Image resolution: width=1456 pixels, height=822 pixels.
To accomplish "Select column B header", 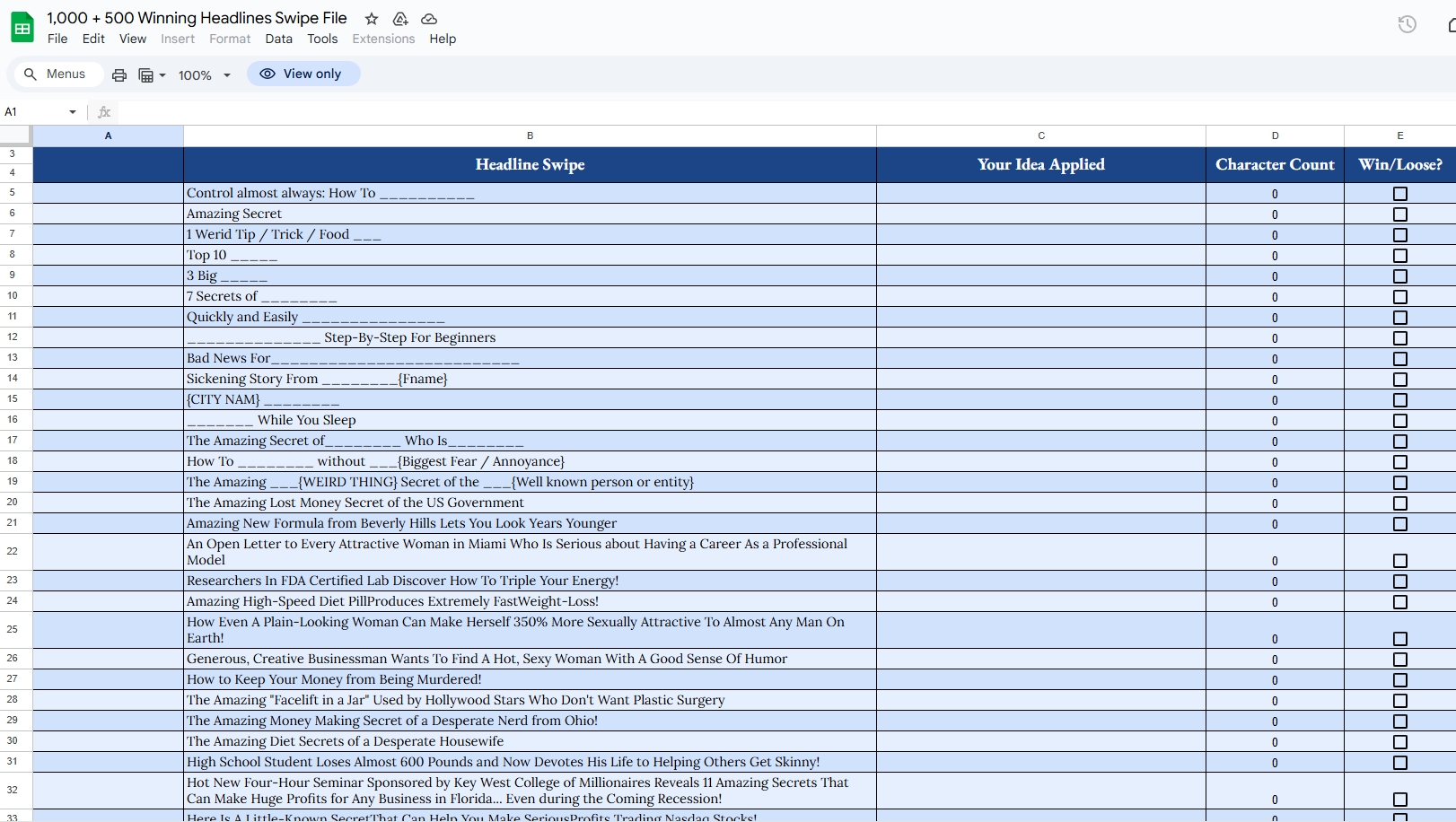I will click(x=530, y=136).
